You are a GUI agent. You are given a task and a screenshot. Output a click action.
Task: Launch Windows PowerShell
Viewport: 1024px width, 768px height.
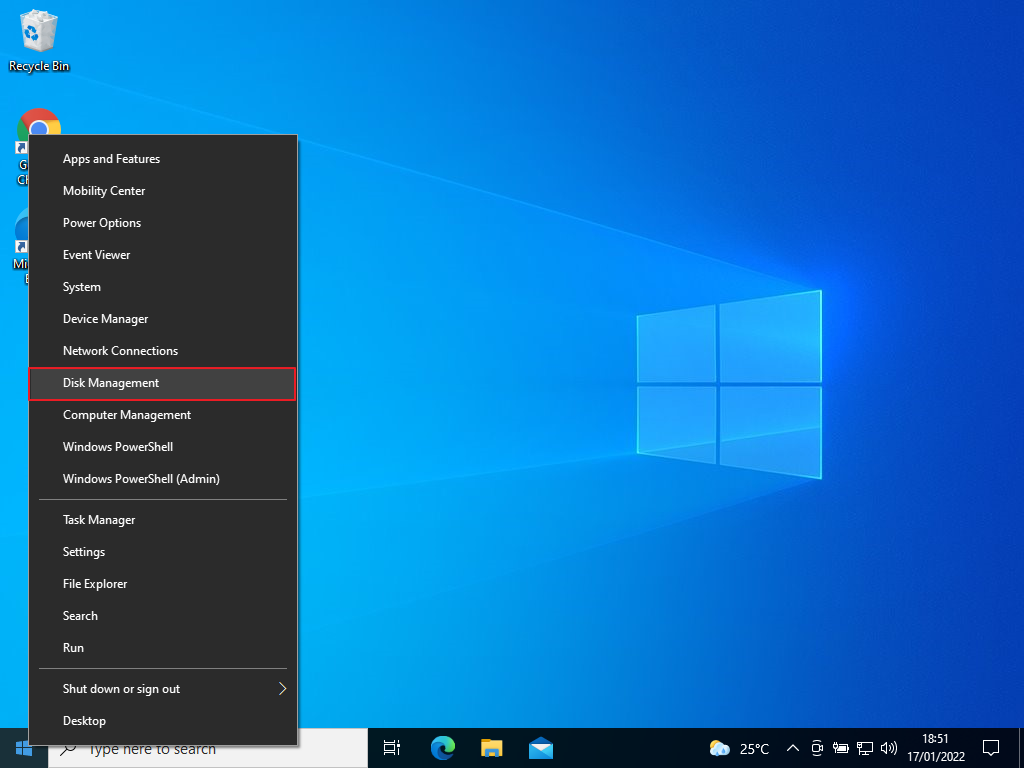(163, 447)
